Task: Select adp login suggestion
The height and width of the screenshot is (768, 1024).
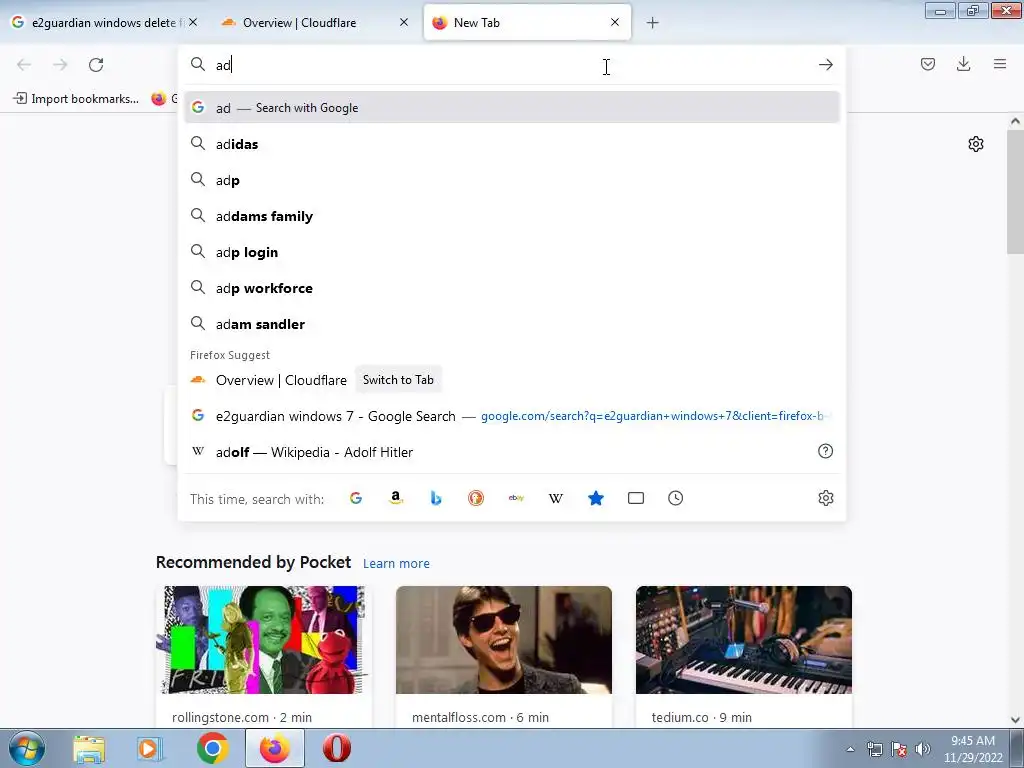Action: 512,251
